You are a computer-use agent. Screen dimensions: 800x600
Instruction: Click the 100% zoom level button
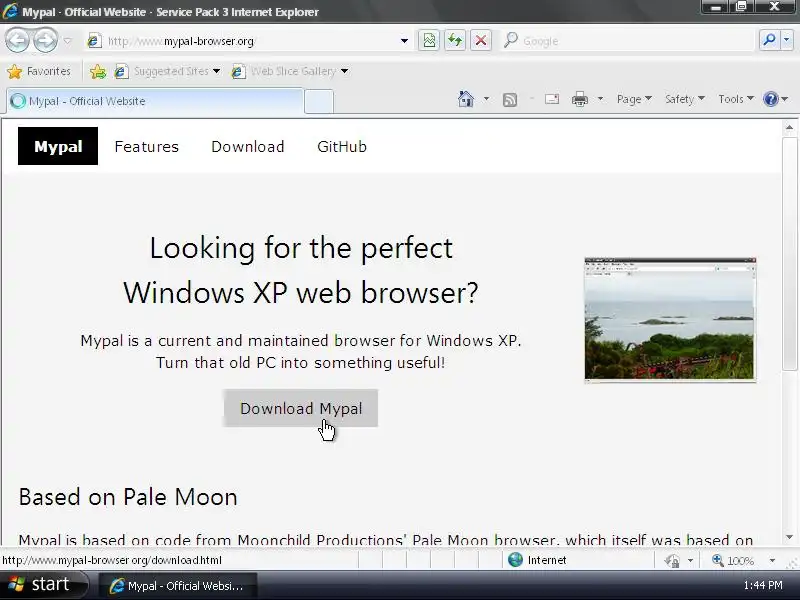(x=733, y=561)
